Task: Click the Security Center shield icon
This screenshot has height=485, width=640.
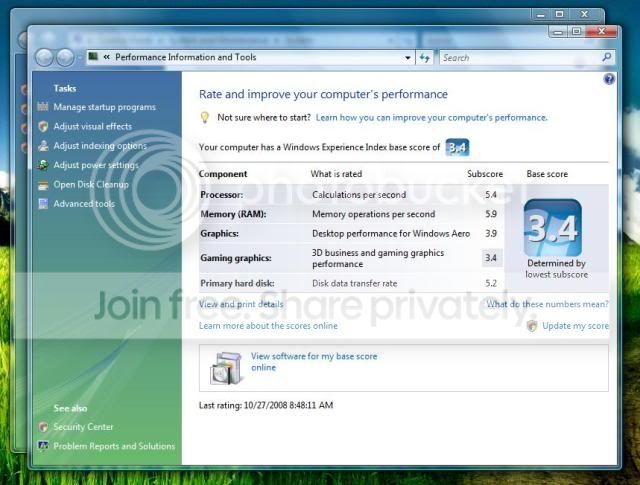Action: pos(43,427)
